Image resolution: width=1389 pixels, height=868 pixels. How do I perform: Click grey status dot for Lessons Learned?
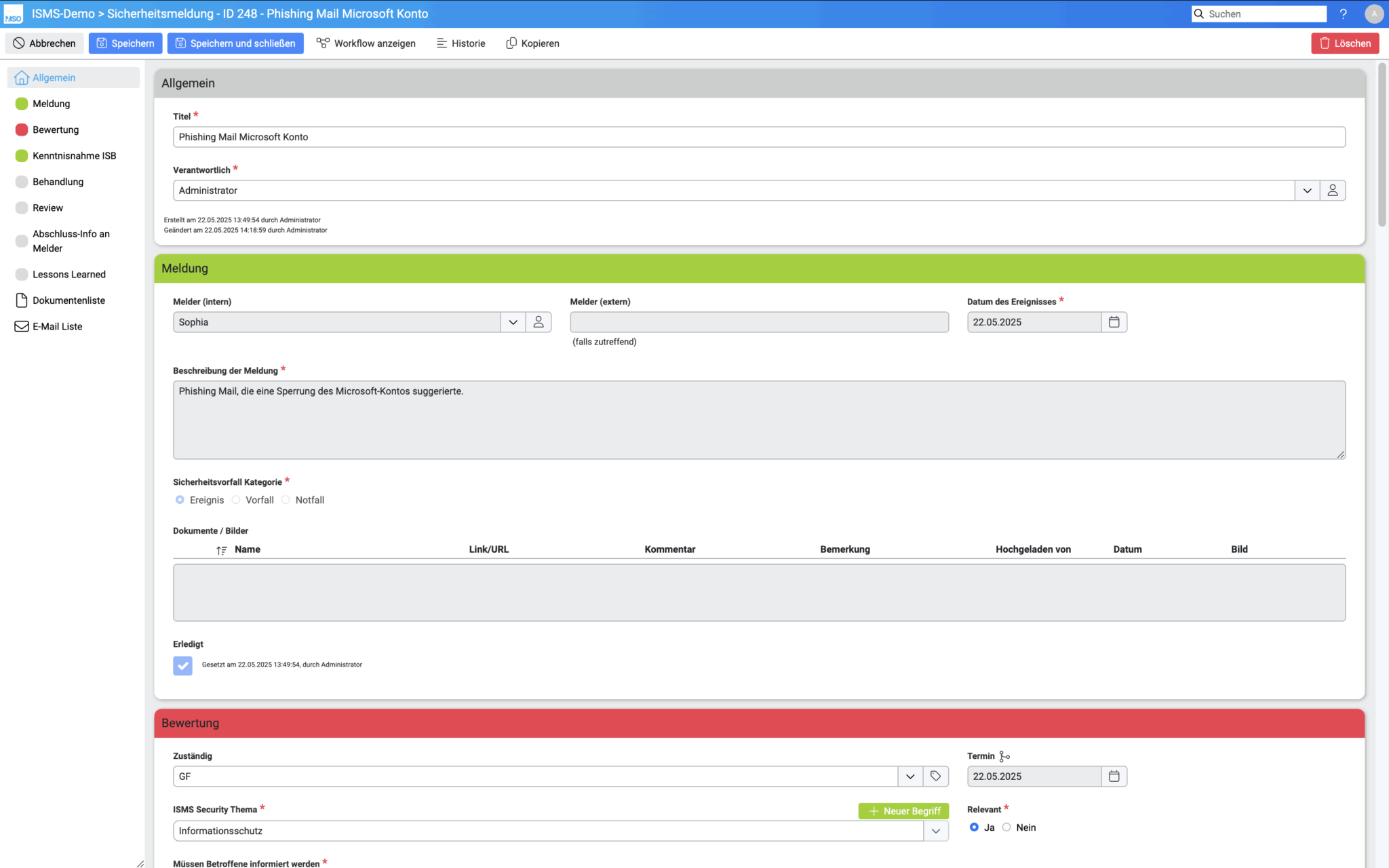point(22,275)
